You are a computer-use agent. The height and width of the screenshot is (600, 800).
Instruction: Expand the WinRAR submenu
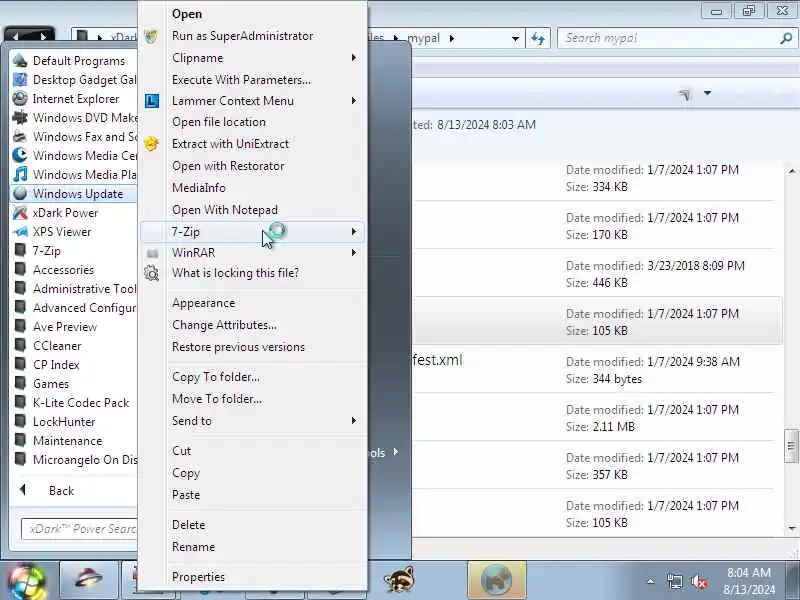pyautogui.click(x=253, y=253)
